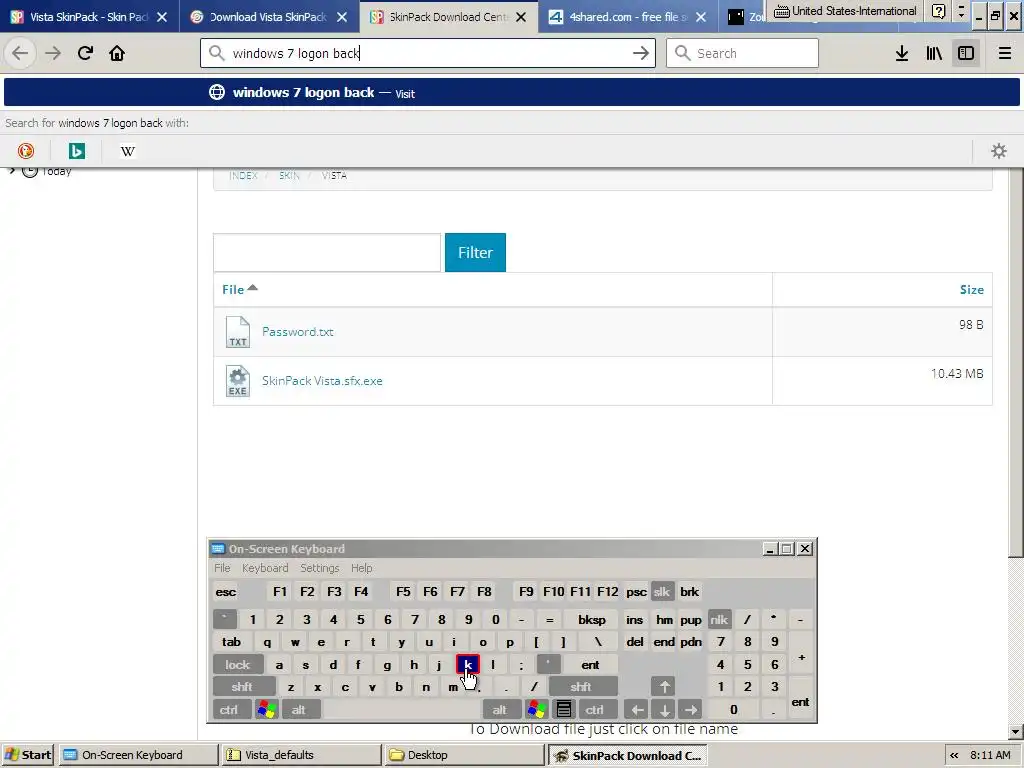Open the language bar help icon

(x=938, y=11)
